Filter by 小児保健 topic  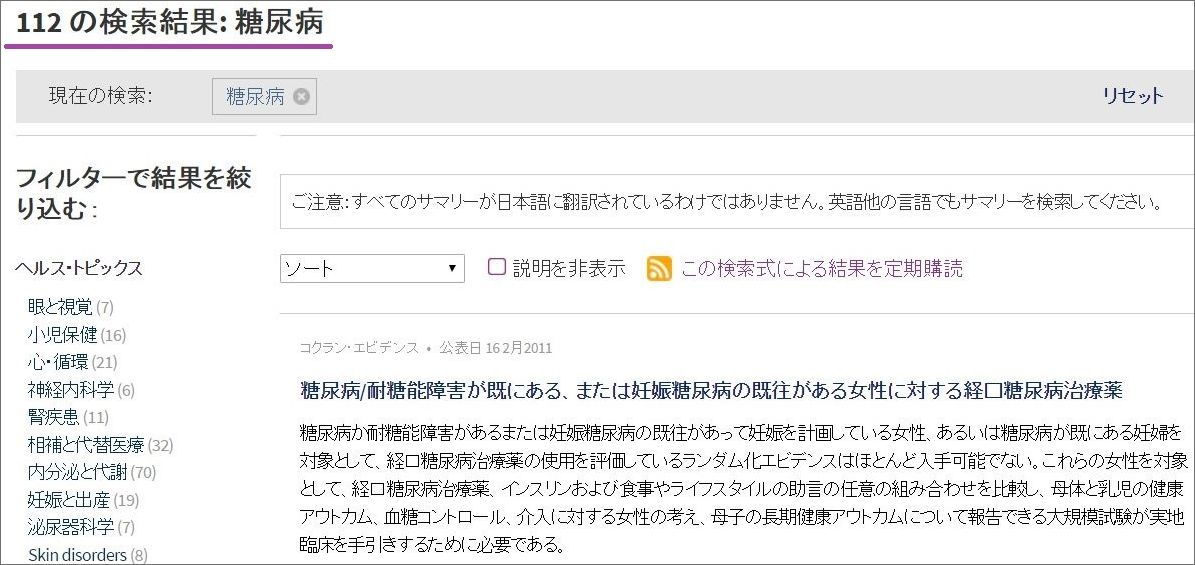(x=62, y=335)
